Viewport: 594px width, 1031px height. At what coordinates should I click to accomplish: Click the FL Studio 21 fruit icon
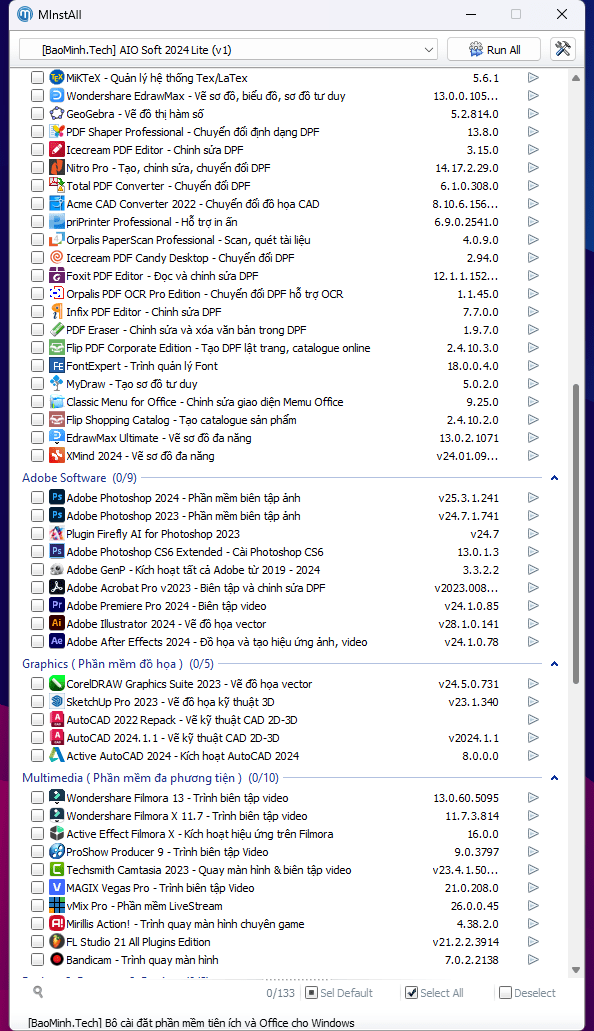click(57, 942)
